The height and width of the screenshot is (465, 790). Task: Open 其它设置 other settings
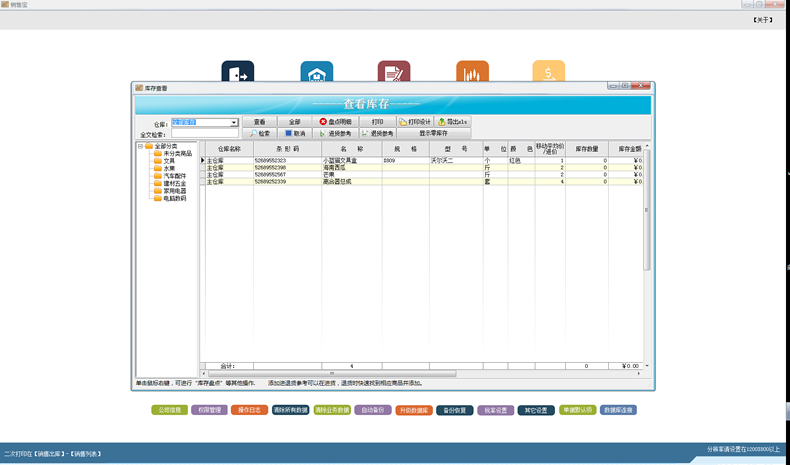536,410
